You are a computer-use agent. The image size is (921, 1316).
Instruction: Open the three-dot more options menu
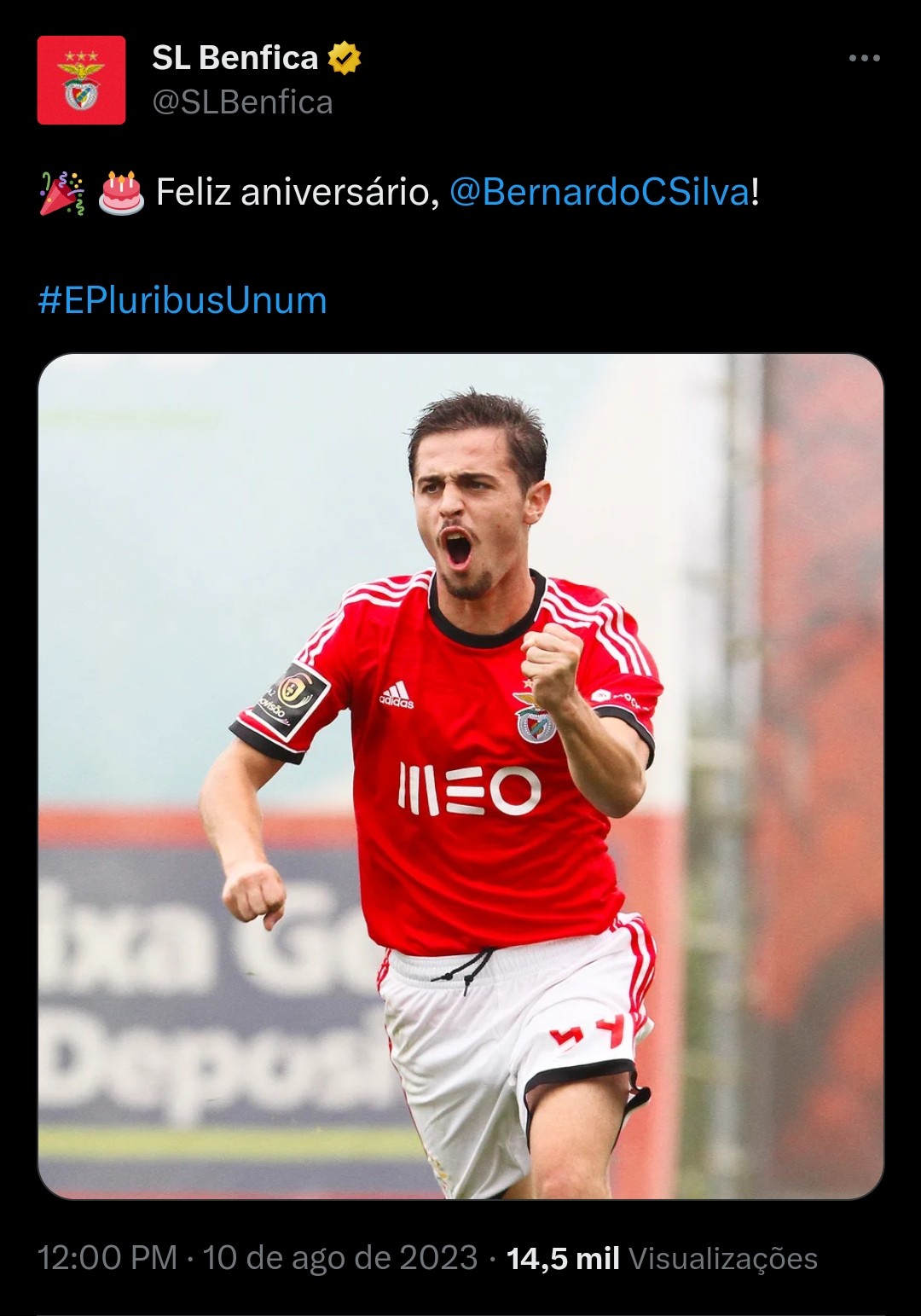pos(864,58)
